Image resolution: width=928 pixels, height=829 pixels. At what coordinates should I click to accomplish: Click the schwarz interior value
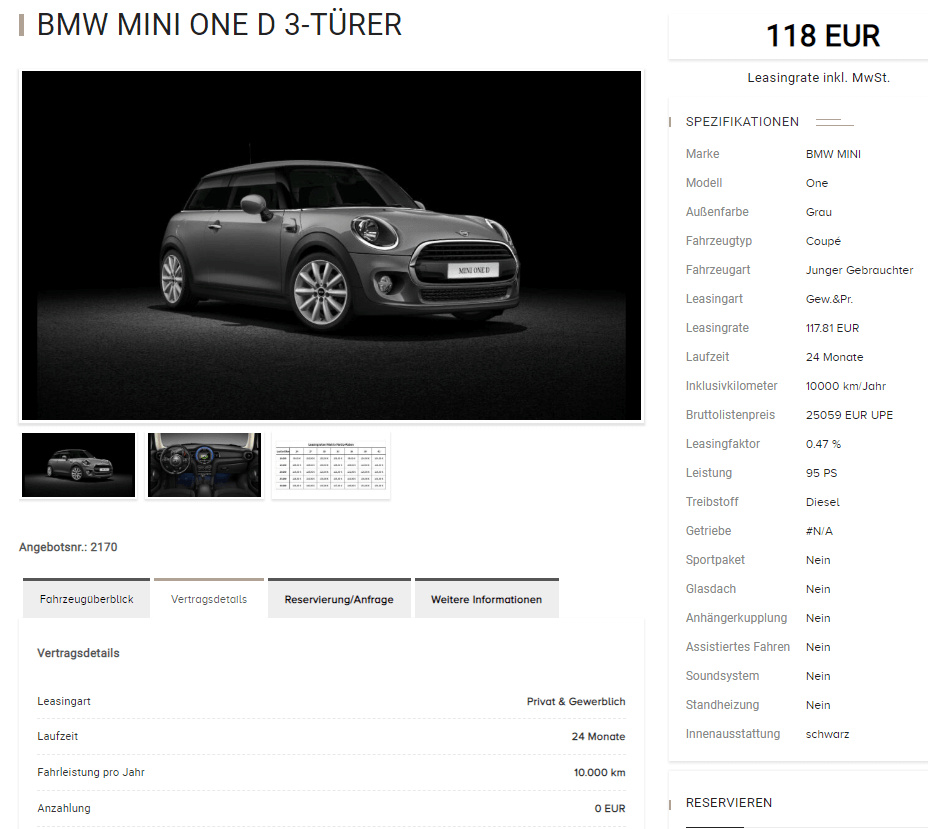(x=827, y=734)
